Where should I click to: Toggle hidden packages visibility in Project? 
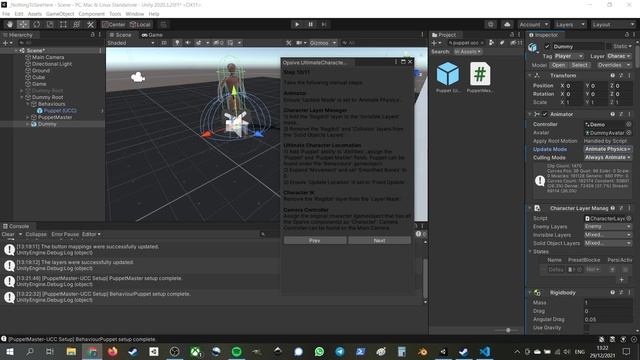[x=516, y=42]
